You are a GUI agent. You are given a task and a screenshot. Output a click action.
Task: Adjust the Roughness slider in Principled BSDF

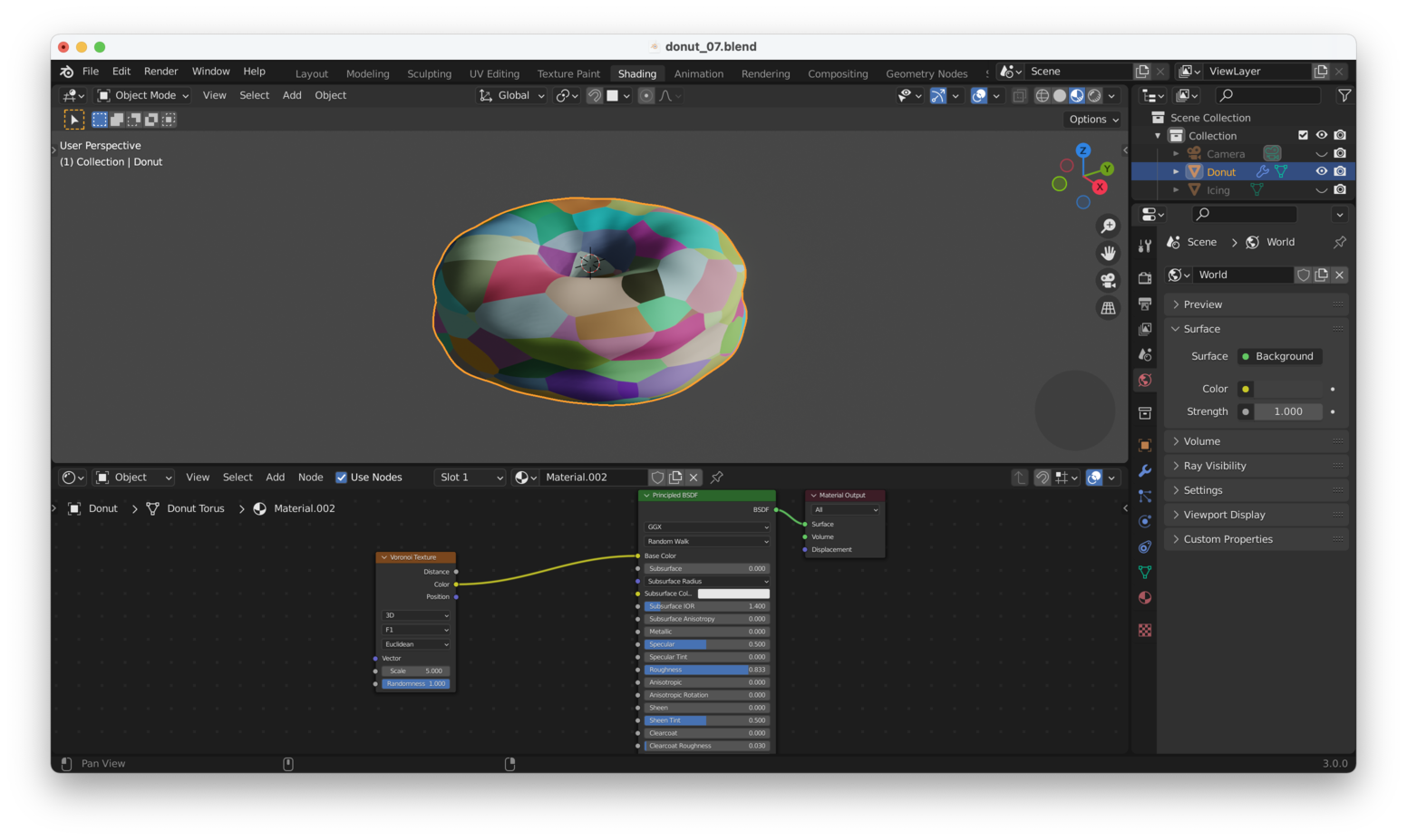(x=706, y=670)
